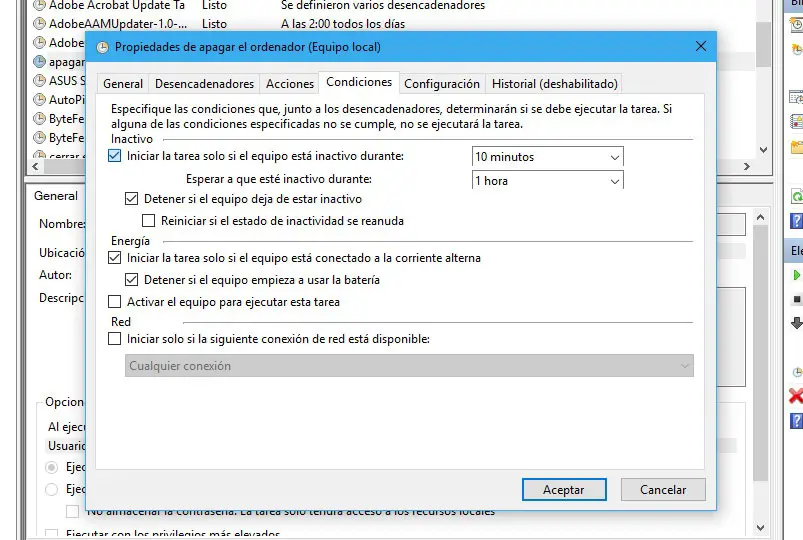The height and width of the screenshot is (540, 803).
Task: Toggle the 'conectado a la corriente alterna' checkbox
Action: (x=115, y=258)
